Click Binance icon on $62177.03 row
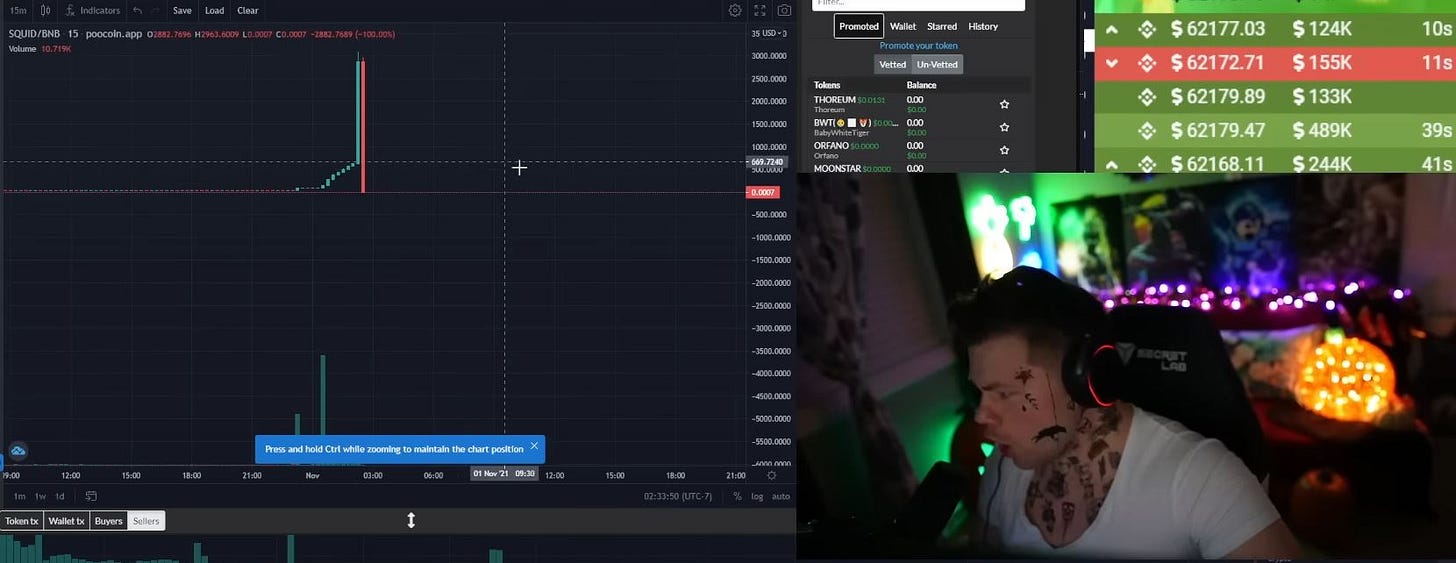 coord(1148,29)
